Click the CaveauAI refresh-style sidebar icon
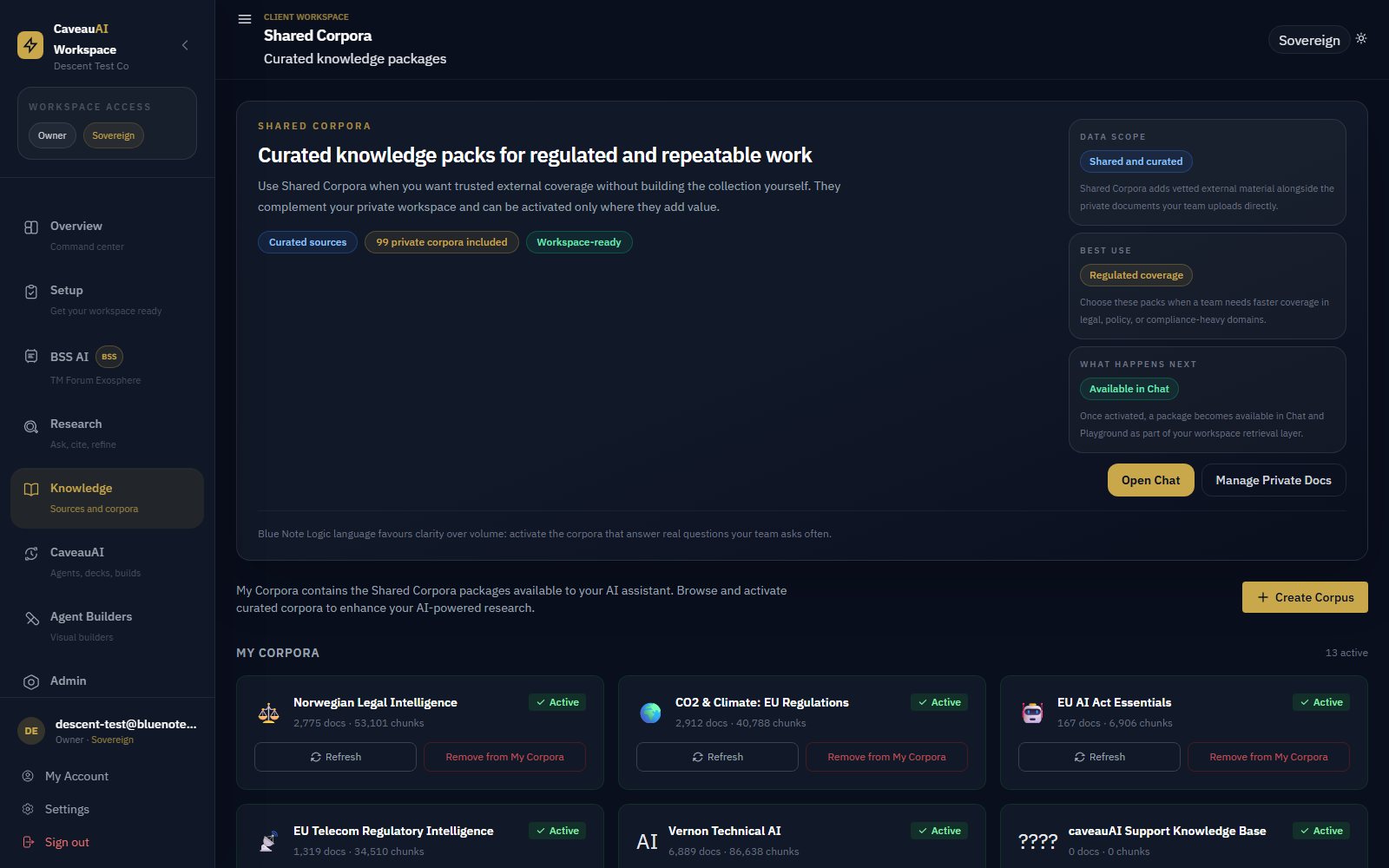The width and height of the screenshot is (1389, 868). coord(31,554)
